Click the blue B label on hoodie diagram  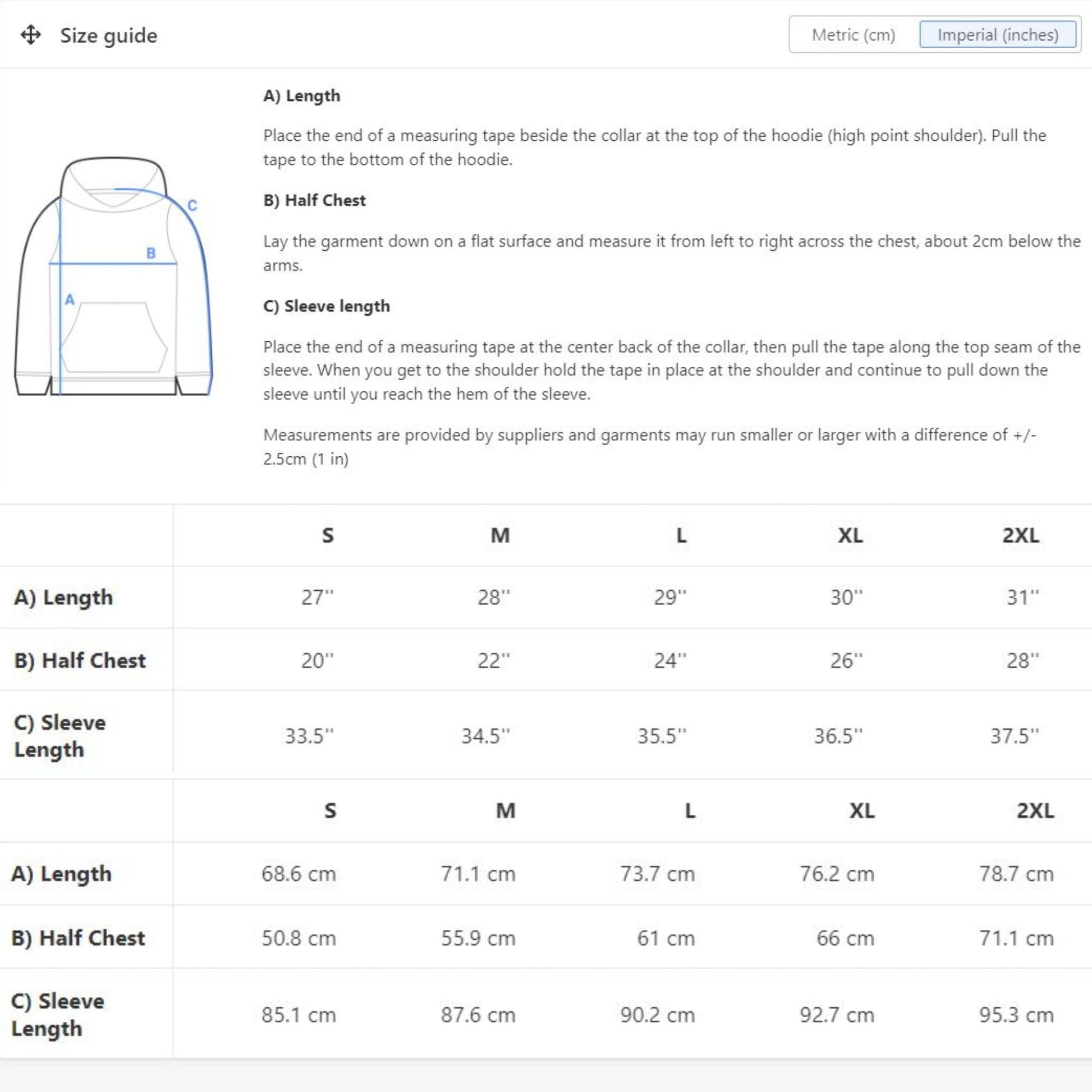coord(151,253)
